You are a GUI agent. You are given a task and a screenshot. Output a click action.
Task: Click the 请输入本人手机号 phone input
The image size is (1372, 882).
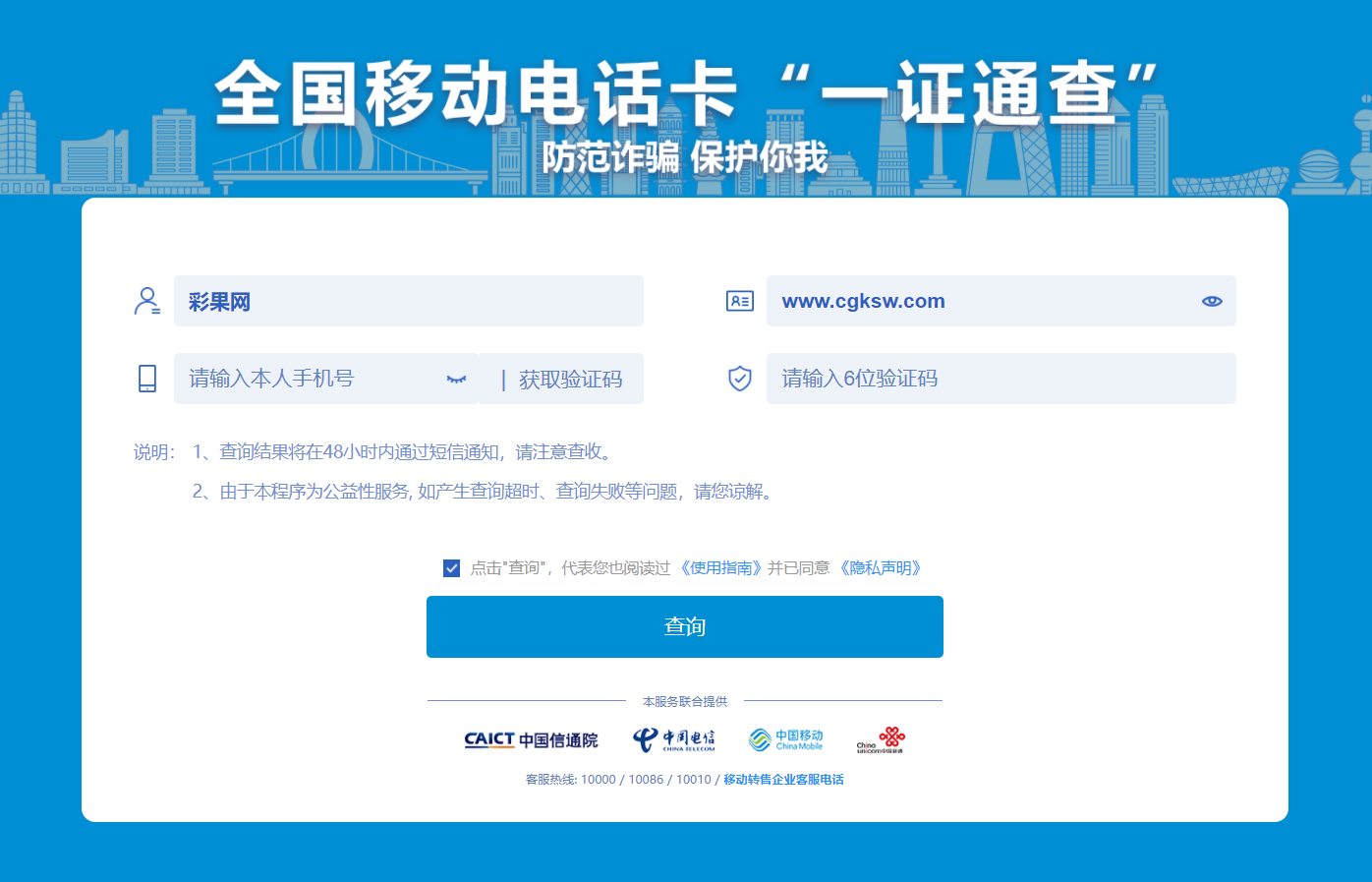click(x=310, y=379)
